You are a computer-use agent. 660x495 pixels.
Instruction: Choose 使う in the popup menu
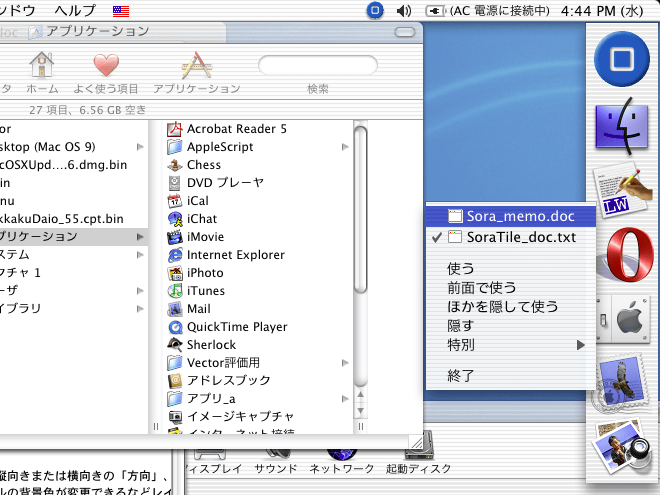pyautogui.click(x=460, y=269)
